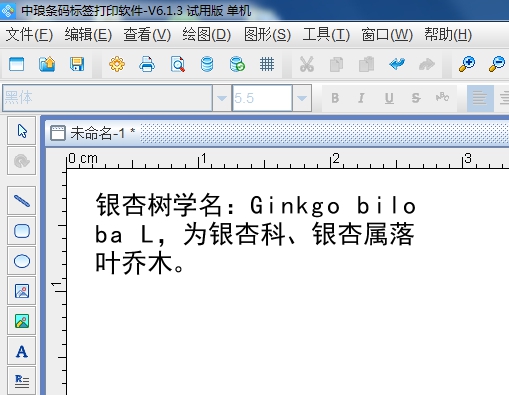
Task: Open file using the folder icon
Action: coord(47,64)
